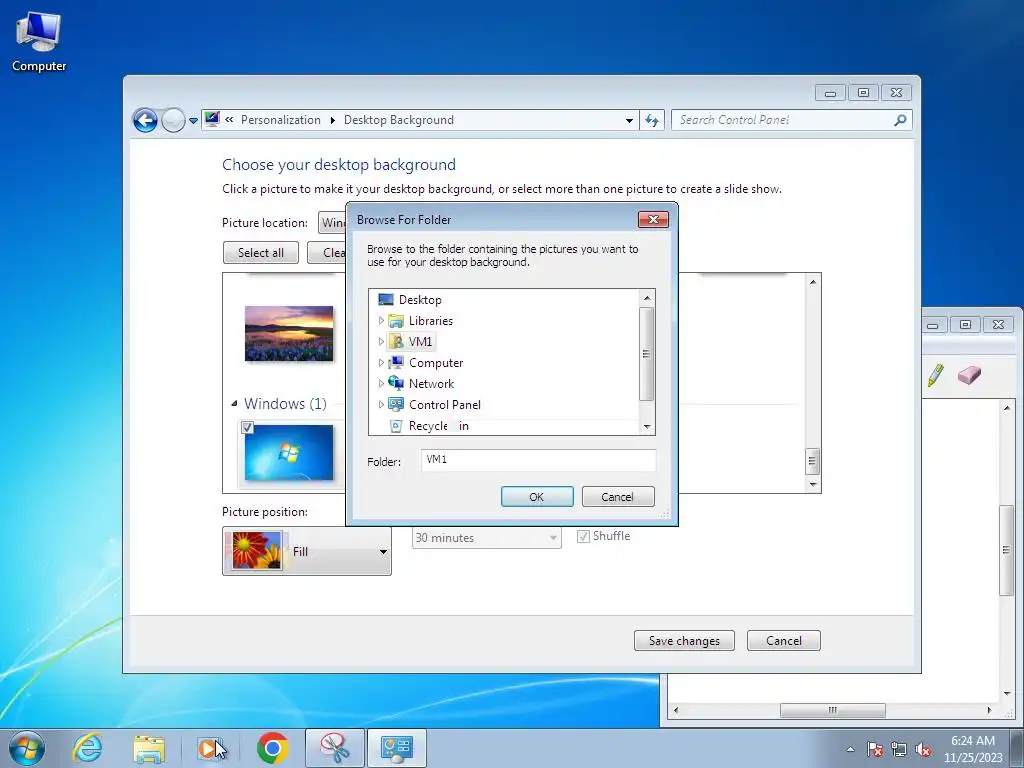The height and width of the screenshot is (768, 1024).
Task: Collapse the Windows (1) group
Action: tap(234, 404)
